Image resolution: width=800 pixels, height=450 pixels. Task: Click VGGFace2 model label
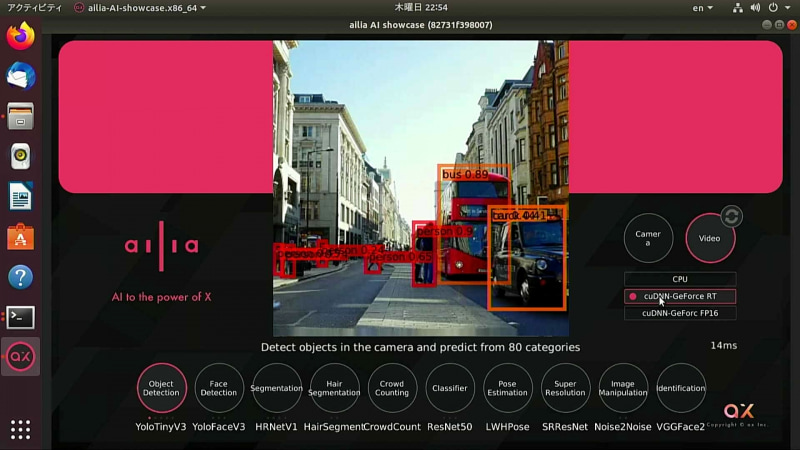point(681,427)
